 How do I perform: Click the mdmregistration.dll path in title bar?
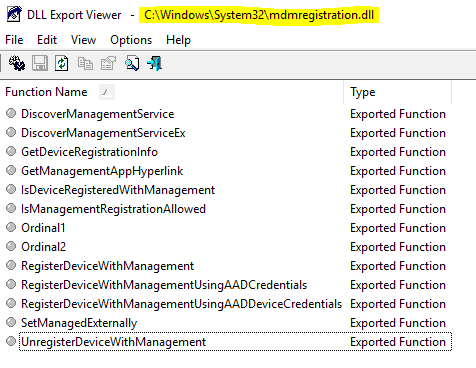point(259,15)
